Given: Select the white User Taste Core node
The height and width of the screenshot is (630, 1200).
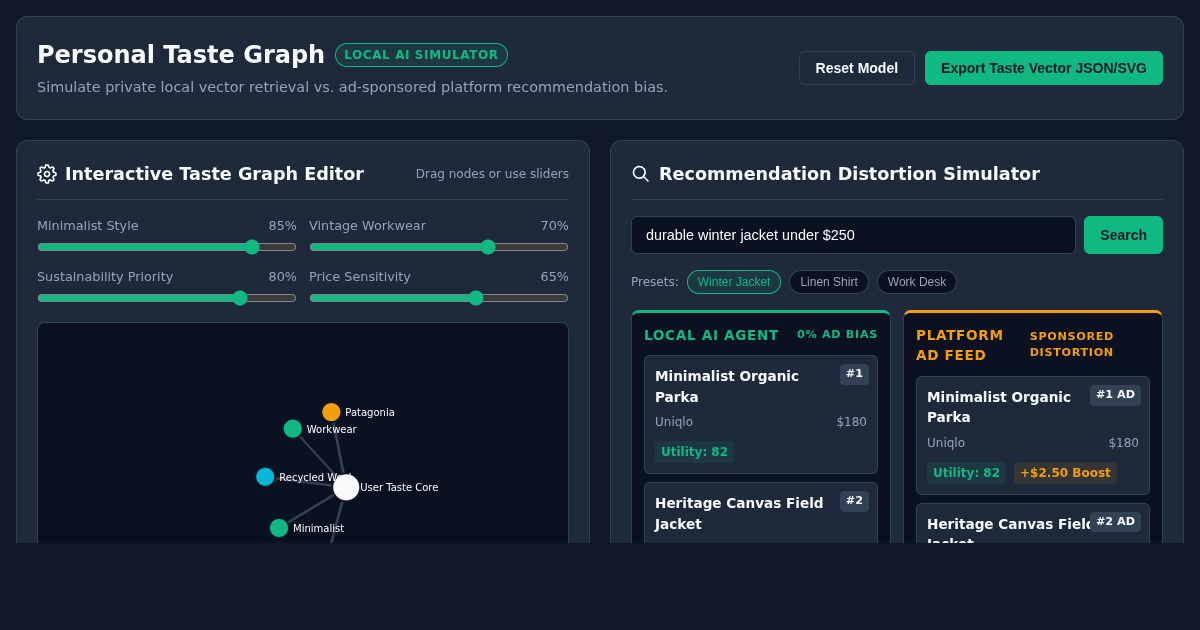Looking at the screenshot, I should pos(346,487).
